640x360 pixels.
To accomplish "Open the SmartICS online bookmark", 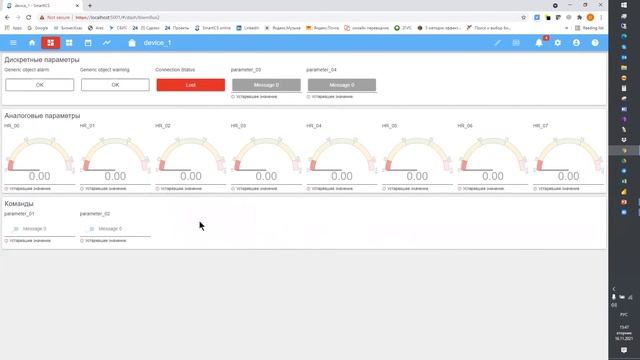I will pos(213,28).
